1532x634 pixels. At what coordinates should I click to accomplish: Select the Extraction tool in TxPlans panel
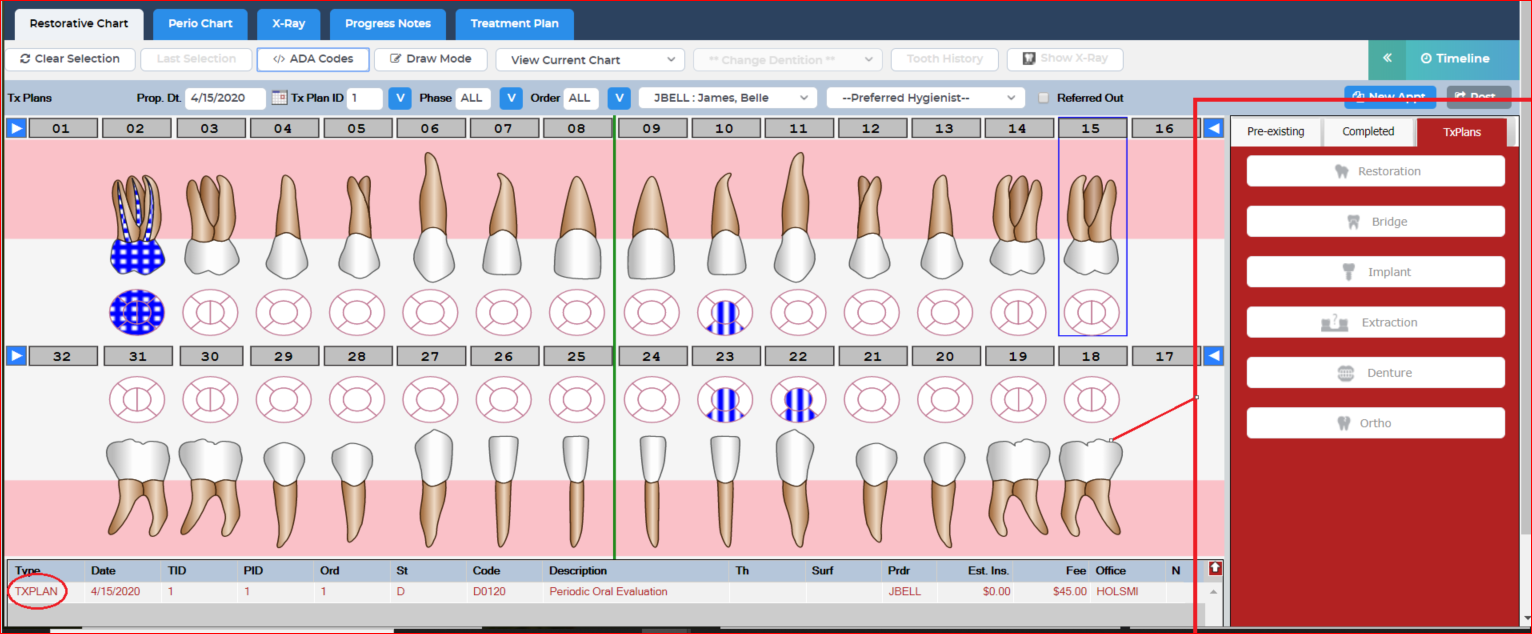[x=1375, y=322]
